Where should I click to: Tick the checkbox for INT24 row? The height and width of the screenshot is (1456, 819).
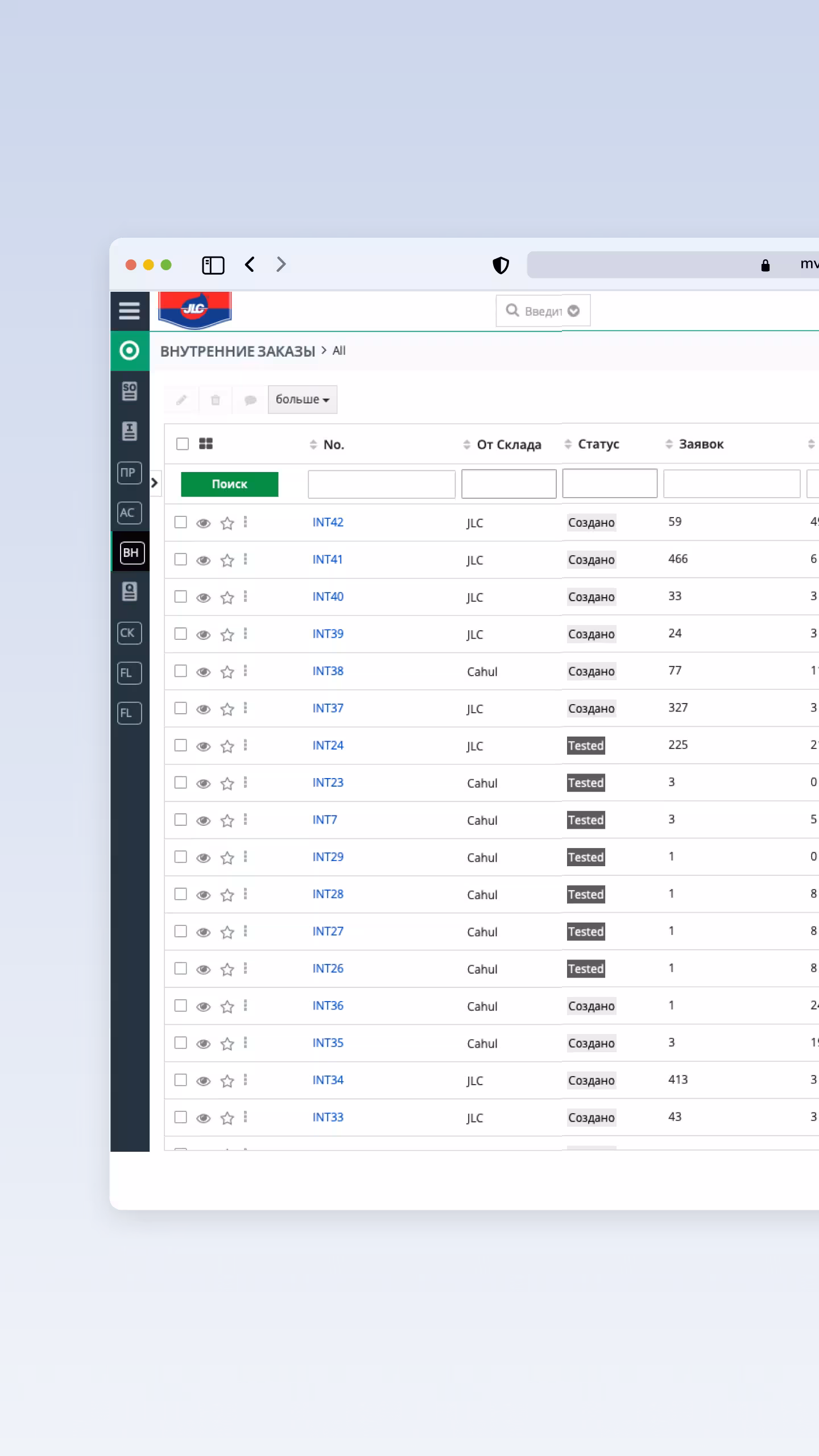181,745
